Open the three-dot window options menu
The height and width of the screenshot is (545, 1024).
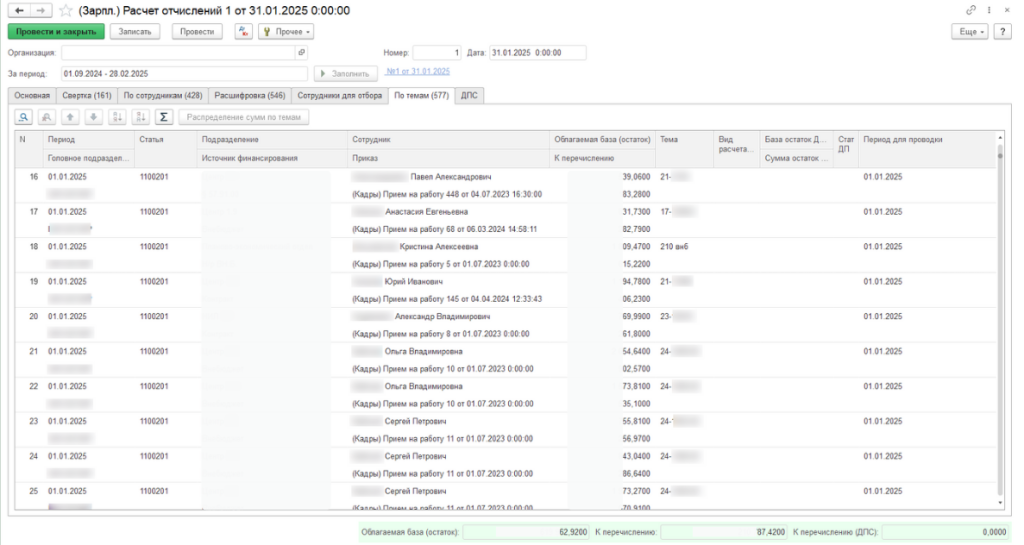(989, 10)
